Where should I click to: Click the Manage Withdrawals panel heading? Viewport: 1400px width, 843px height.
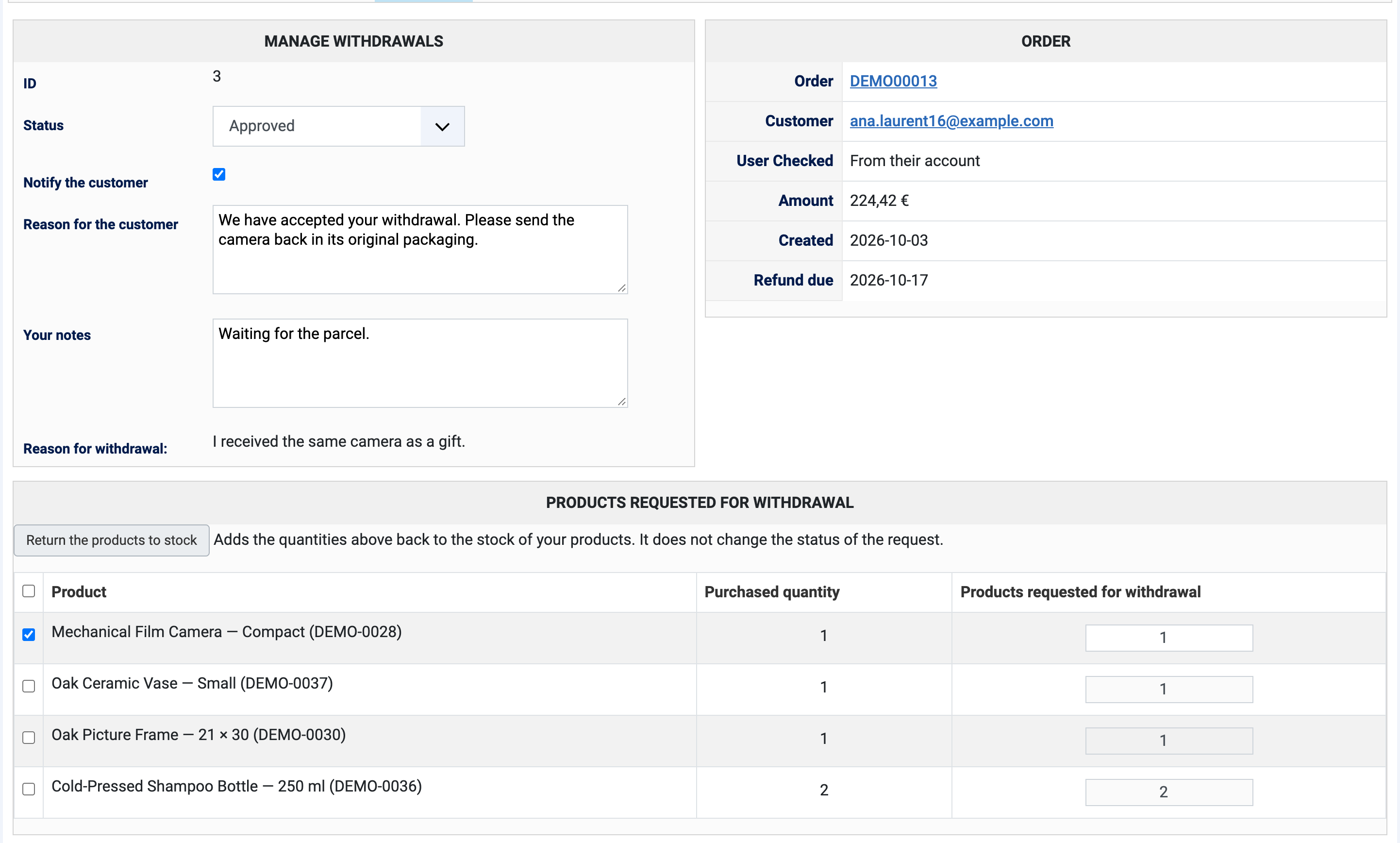(x=354, y=41)
